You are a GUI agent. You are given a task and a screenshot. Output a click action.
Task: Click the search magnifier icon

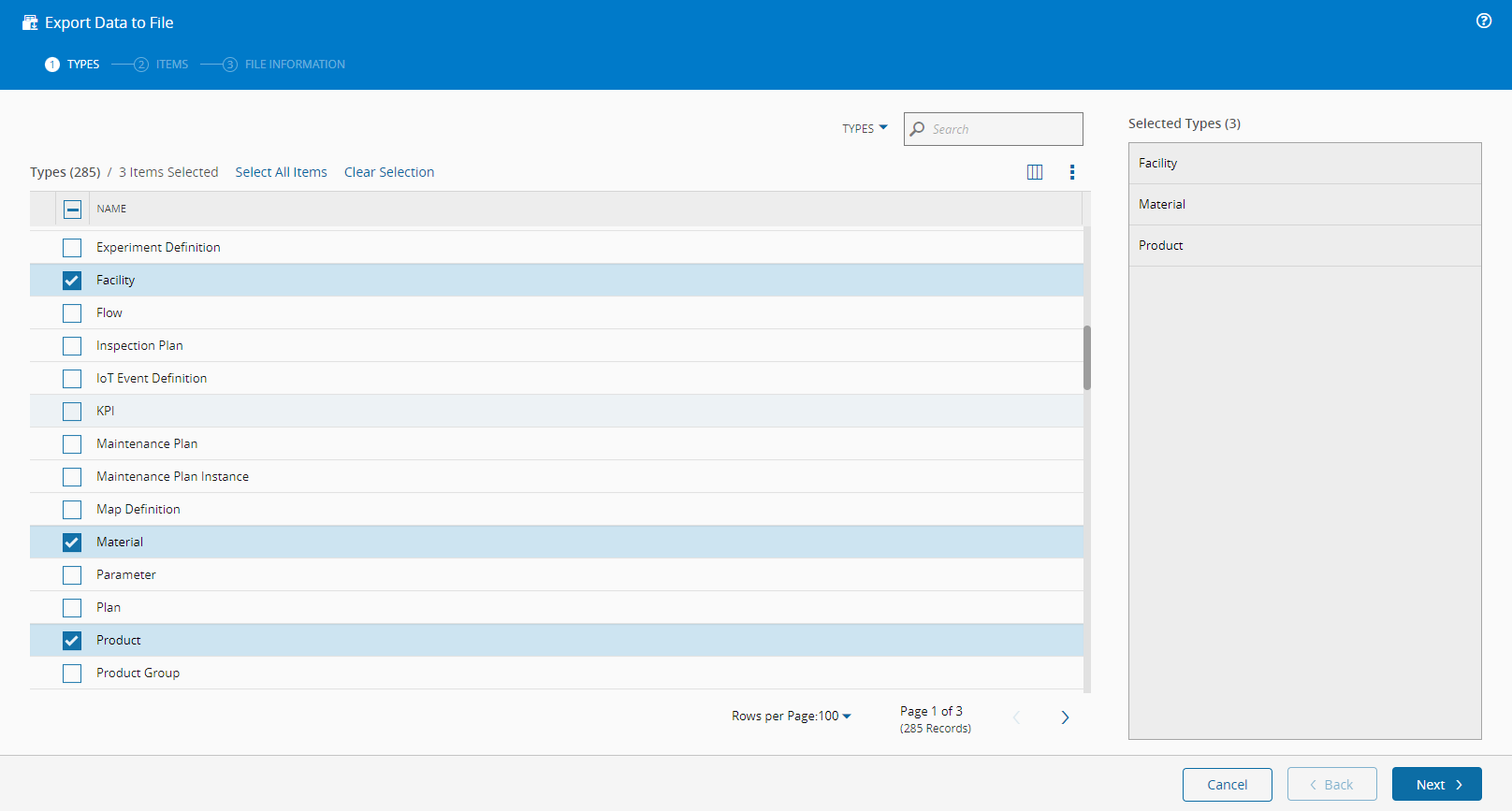pos(918,129)
